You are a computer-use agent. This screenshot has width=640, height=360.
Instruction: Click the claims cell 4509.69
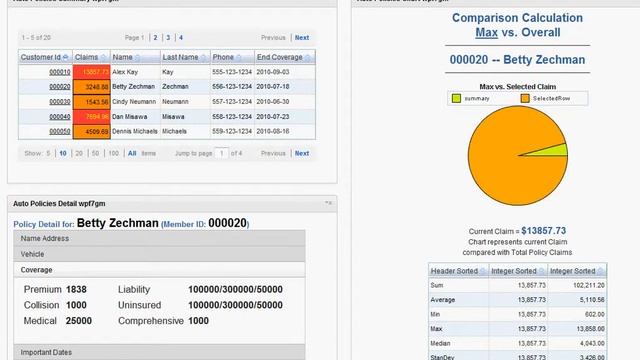[x=91, y=132]
